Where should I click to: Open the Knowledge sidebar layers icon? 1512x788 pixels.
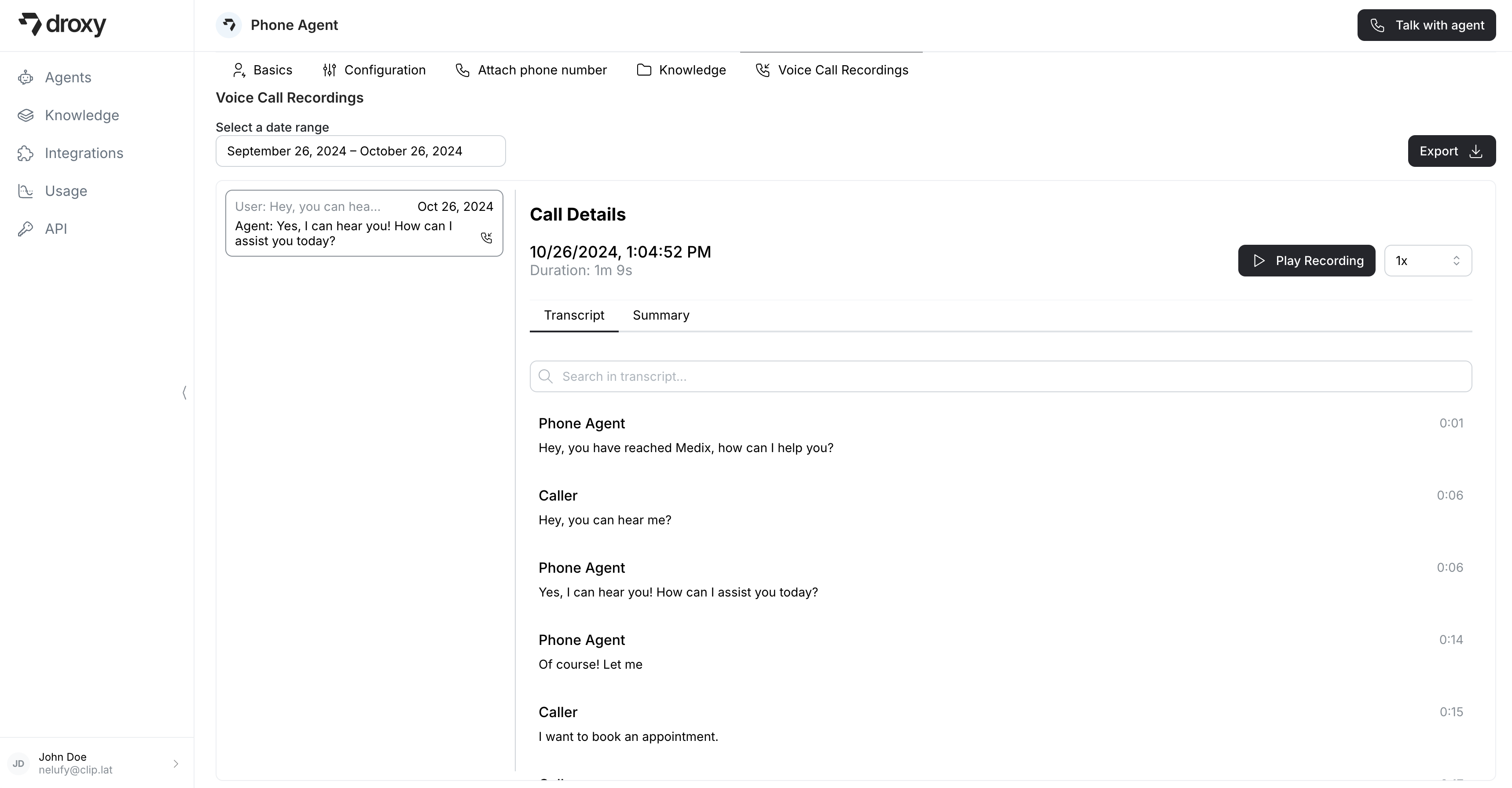point(26,115)
